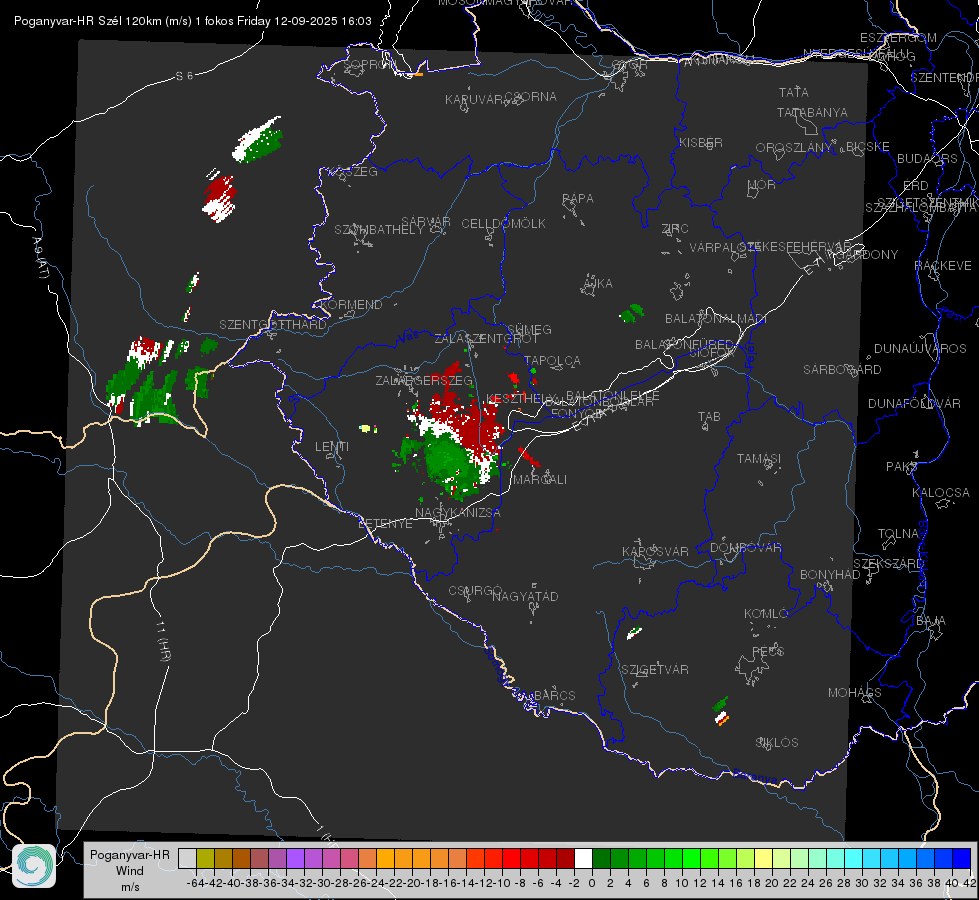Screen dimensions: 979x900
Task: Click the NAGYATÁD city label
Action: [525, 596]
